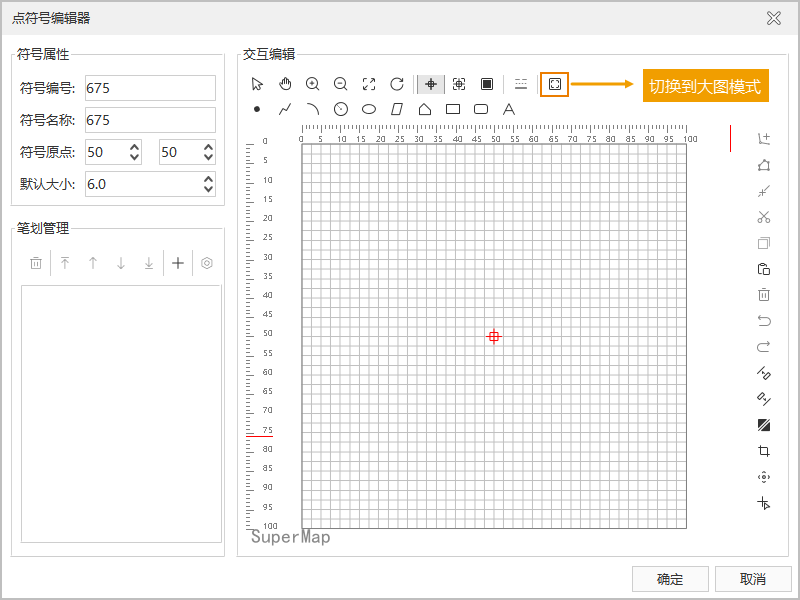Select the rounded rectangle drawing tool

pos(480,109)
